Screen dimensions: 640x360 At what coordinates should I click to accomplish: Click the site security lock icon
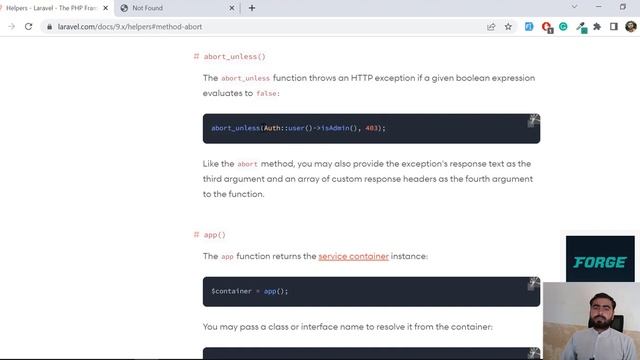(49, 27)
